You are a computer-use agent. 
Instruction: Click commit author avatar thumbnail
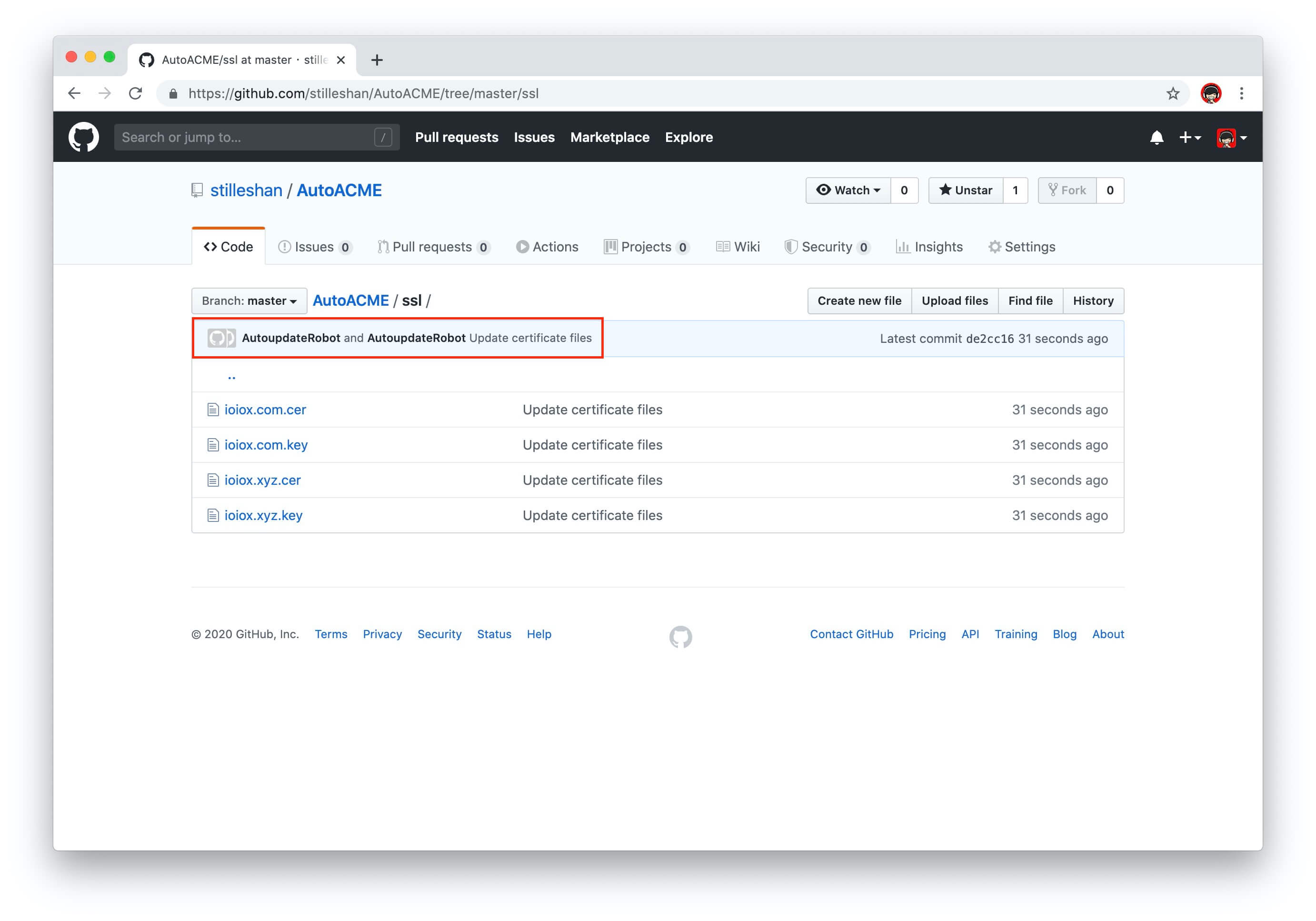[x=221, y=338]
